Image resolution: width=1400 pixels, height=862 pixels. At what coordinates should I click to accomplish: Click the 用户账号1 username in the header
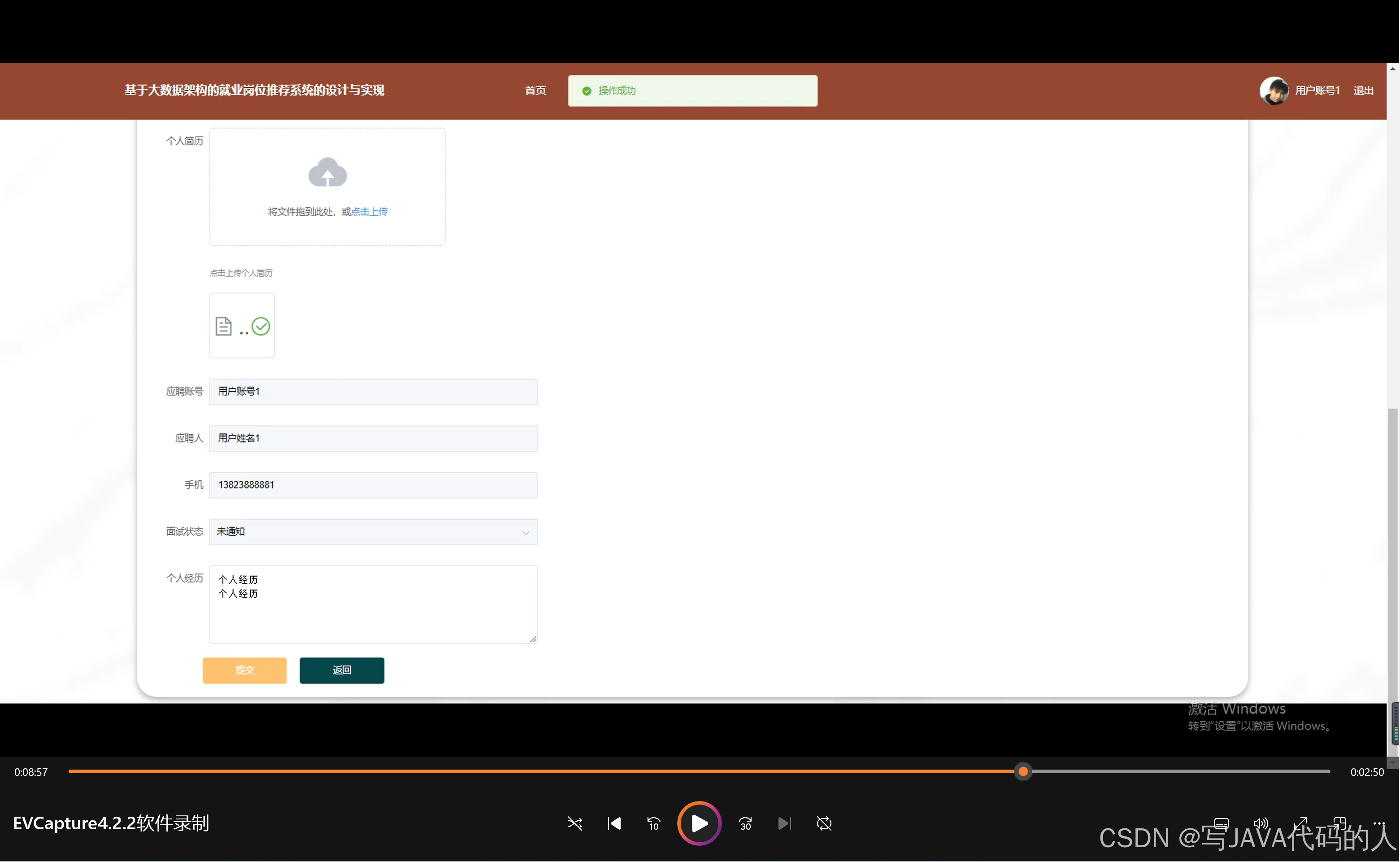[x=1317, y=91]
